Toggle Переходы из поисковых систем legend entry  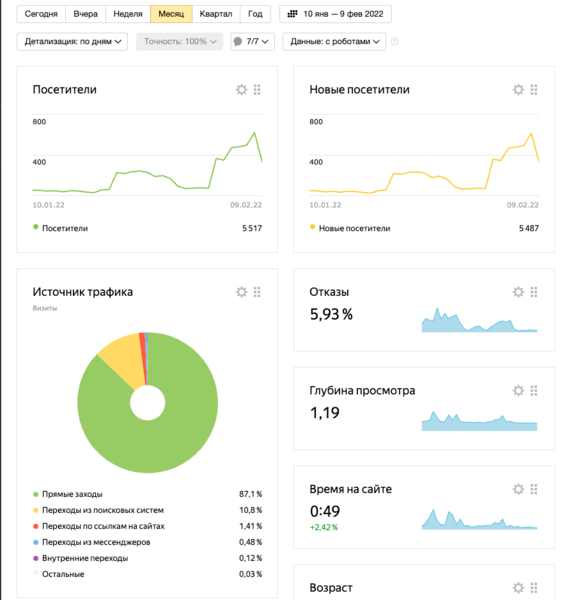98,510
